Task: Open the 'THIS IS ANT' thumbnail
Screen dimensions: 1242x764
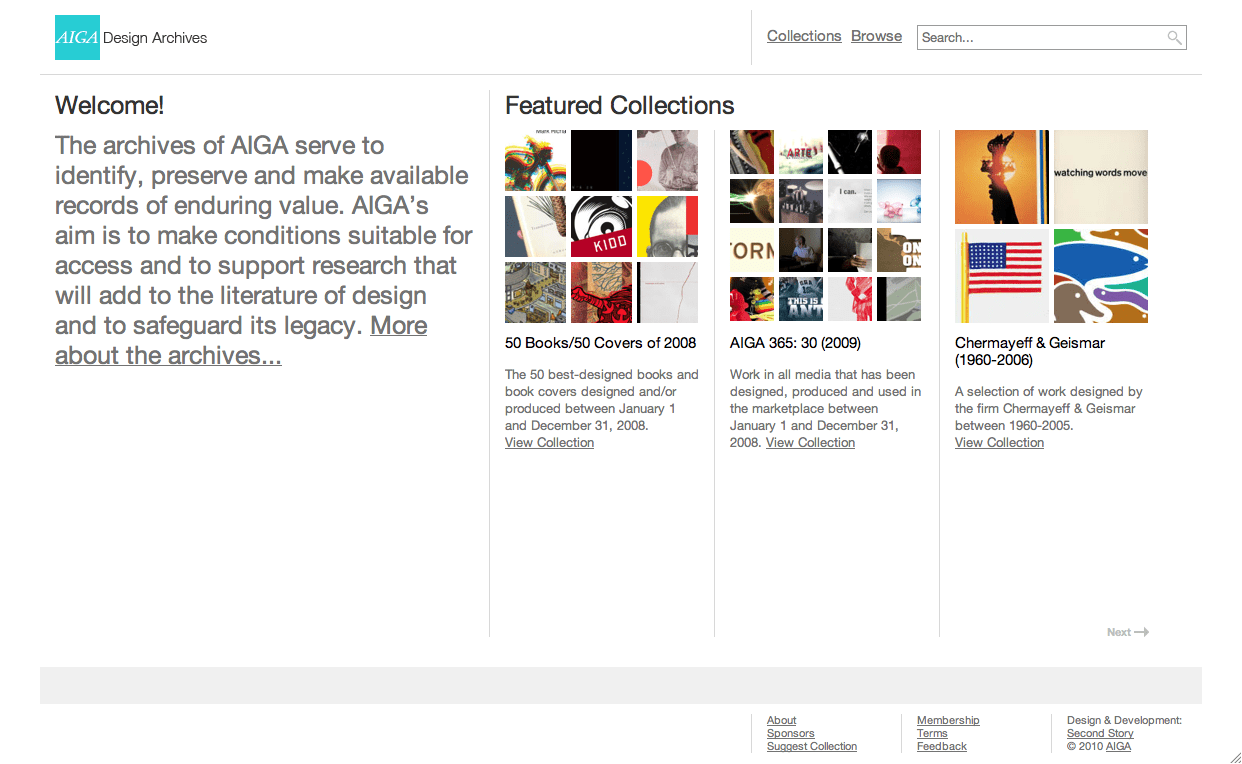Action: point(801,299)
